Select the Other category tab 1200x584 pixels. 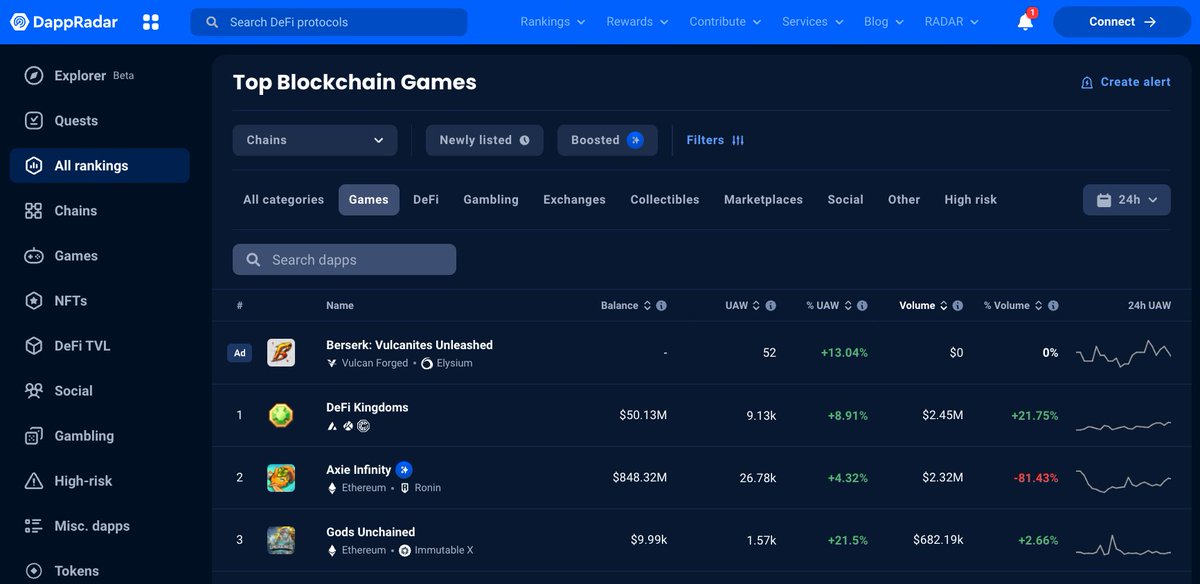pos(904,200)
